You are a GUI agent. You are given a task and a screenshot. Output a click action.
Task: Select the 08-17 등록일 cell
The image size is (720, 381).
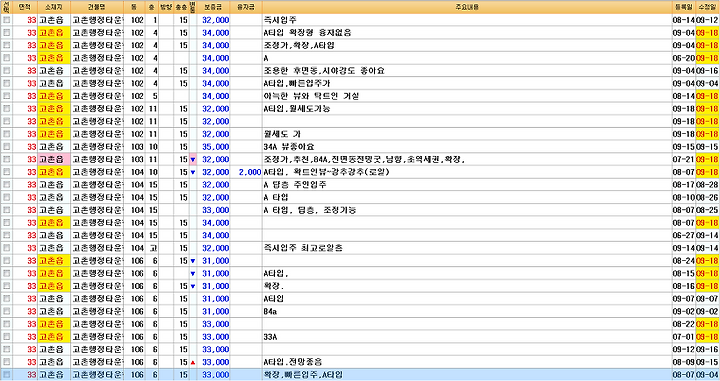684,185
